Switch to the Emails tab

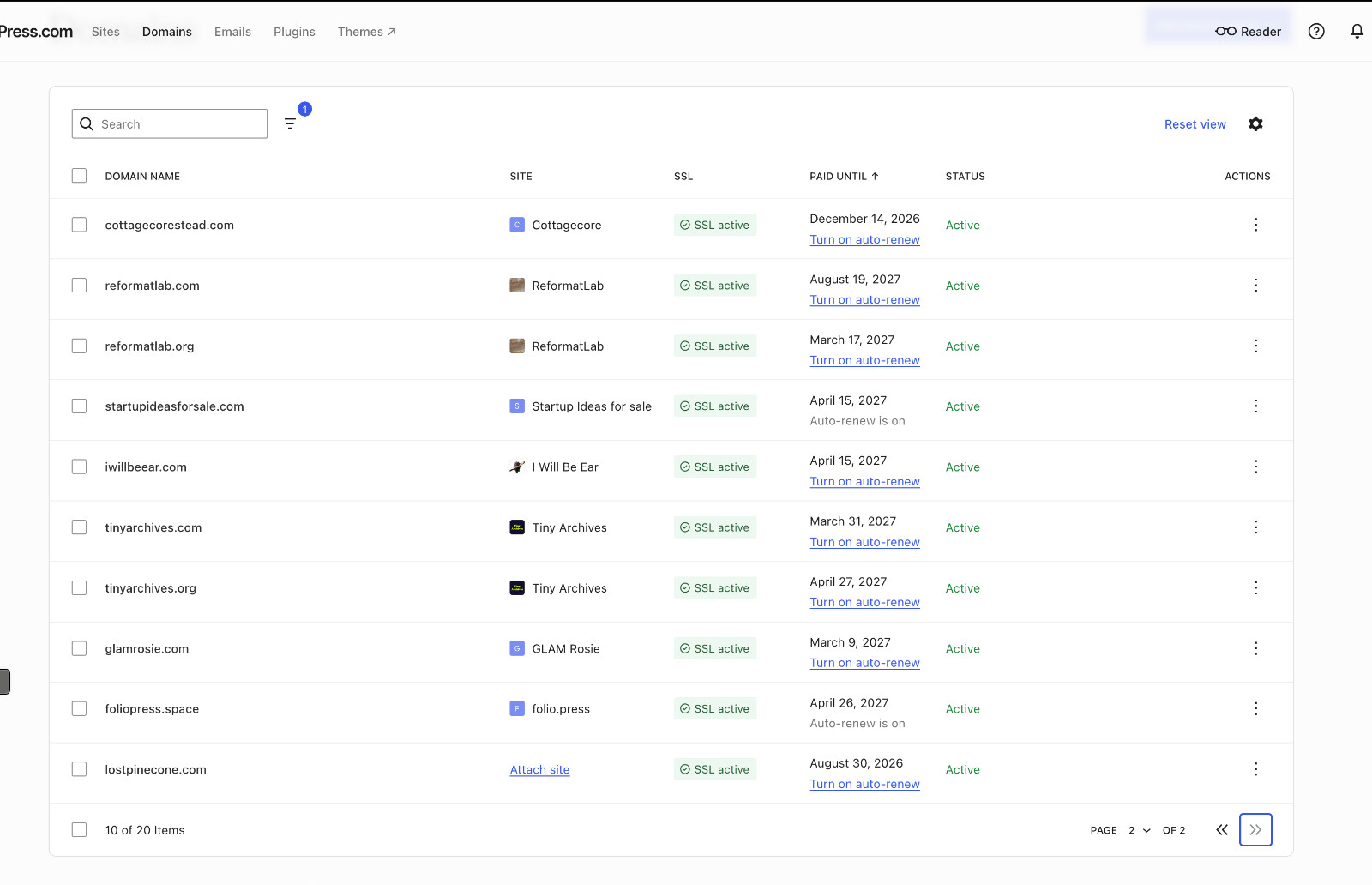click(232, 32)
